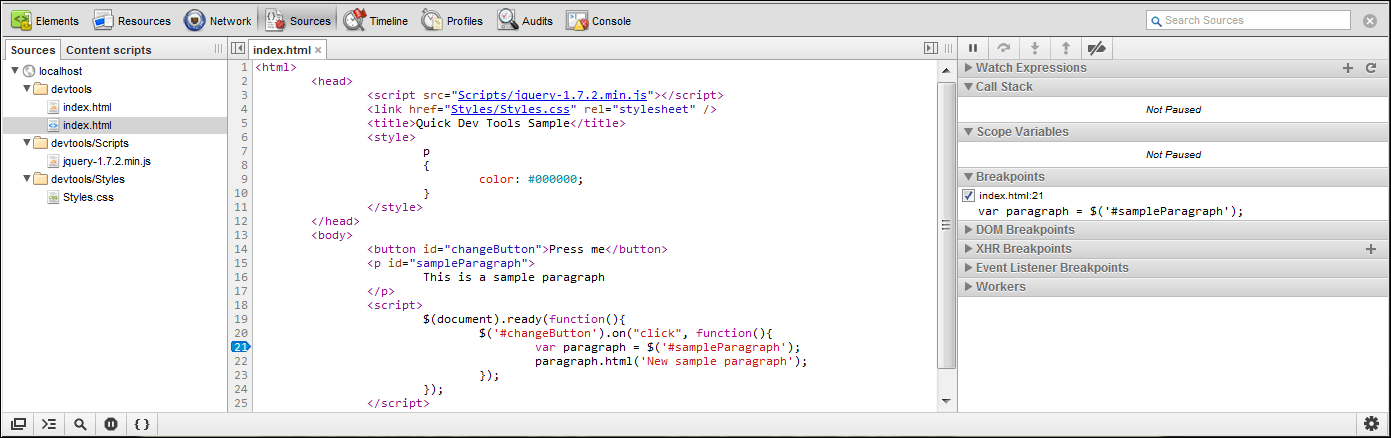The height and width of the screenshot is (438, 1391).
Task: Pretty print the source code
Action: coord(142,424)
